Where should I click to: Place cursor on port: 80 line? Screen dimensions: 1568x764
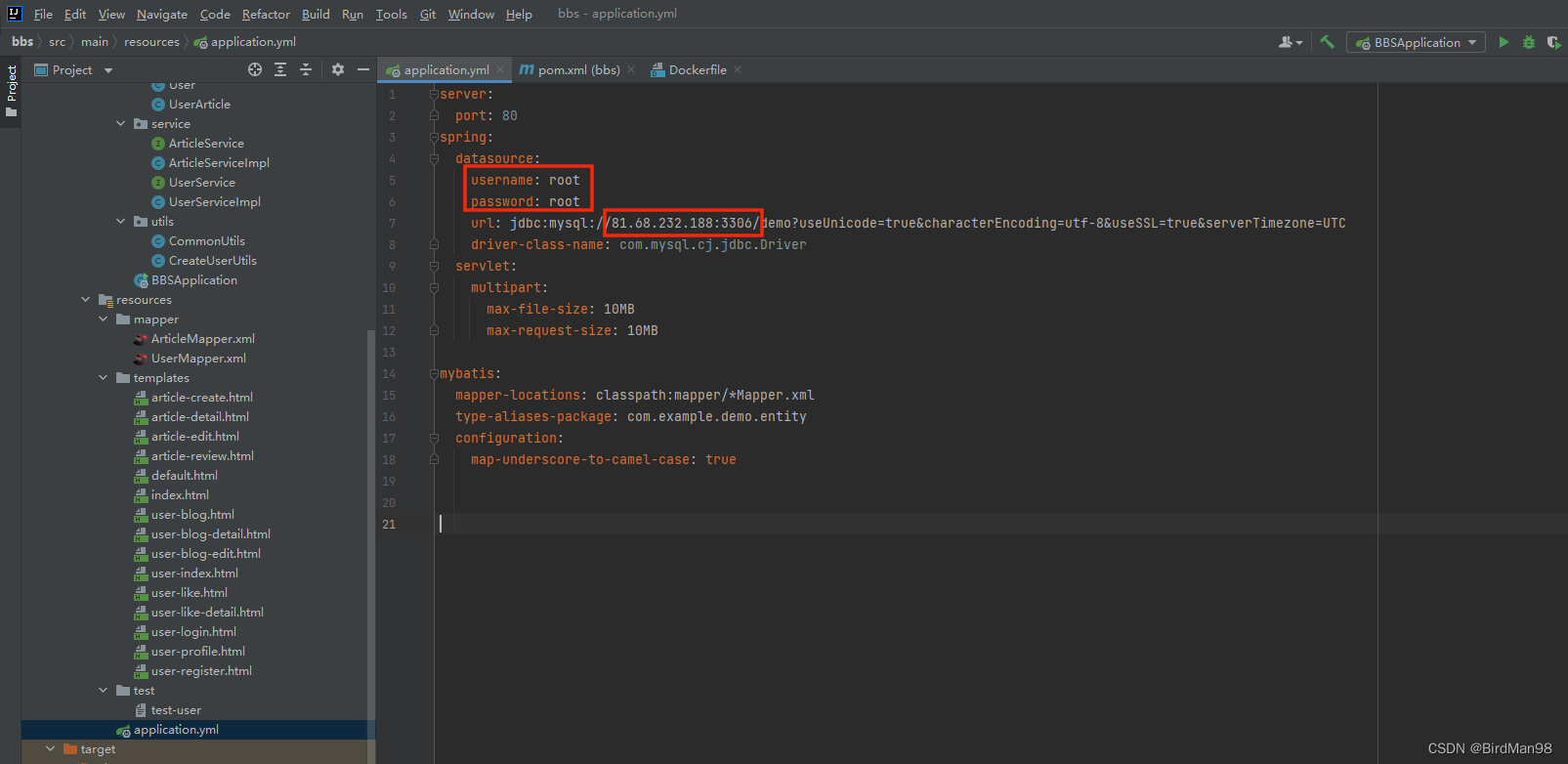(487, 115)
